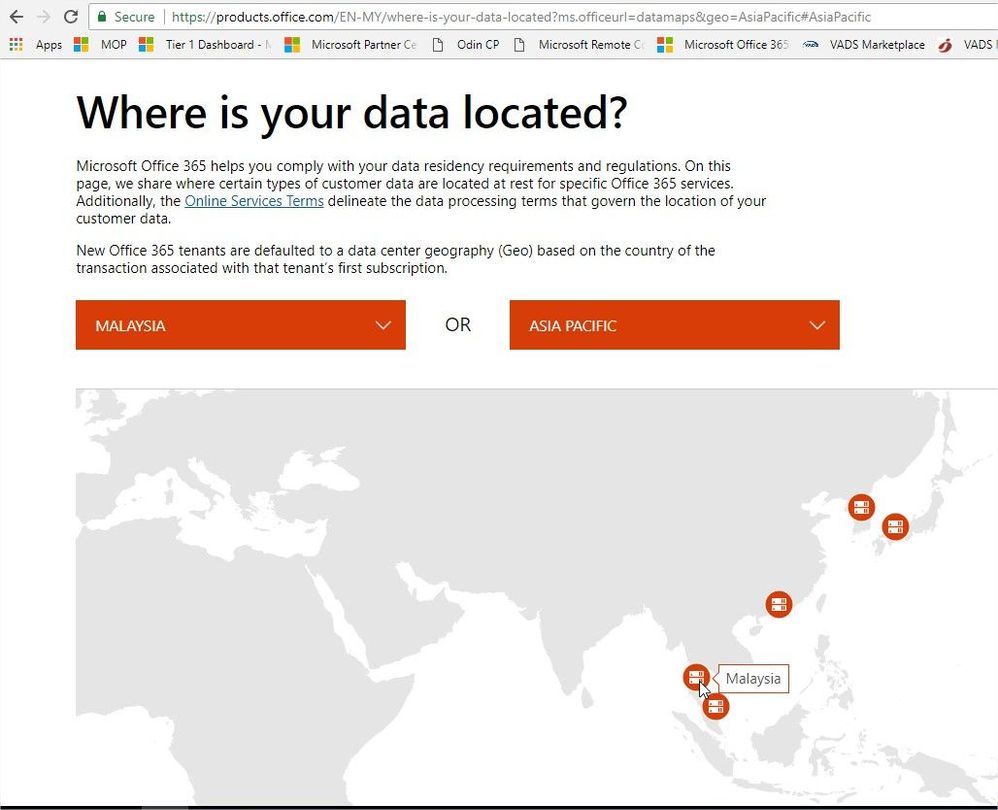Click the Japan data center marker
This screenshot has width=998, height=810.
coord(895,527)
